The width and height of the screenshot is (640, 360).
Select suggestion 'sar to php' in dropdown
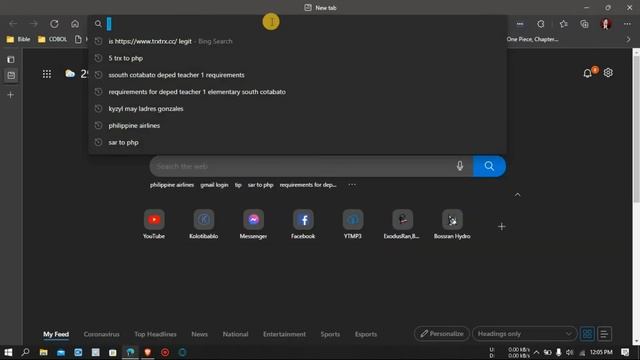pyautogui.click(x=298, y=142)
